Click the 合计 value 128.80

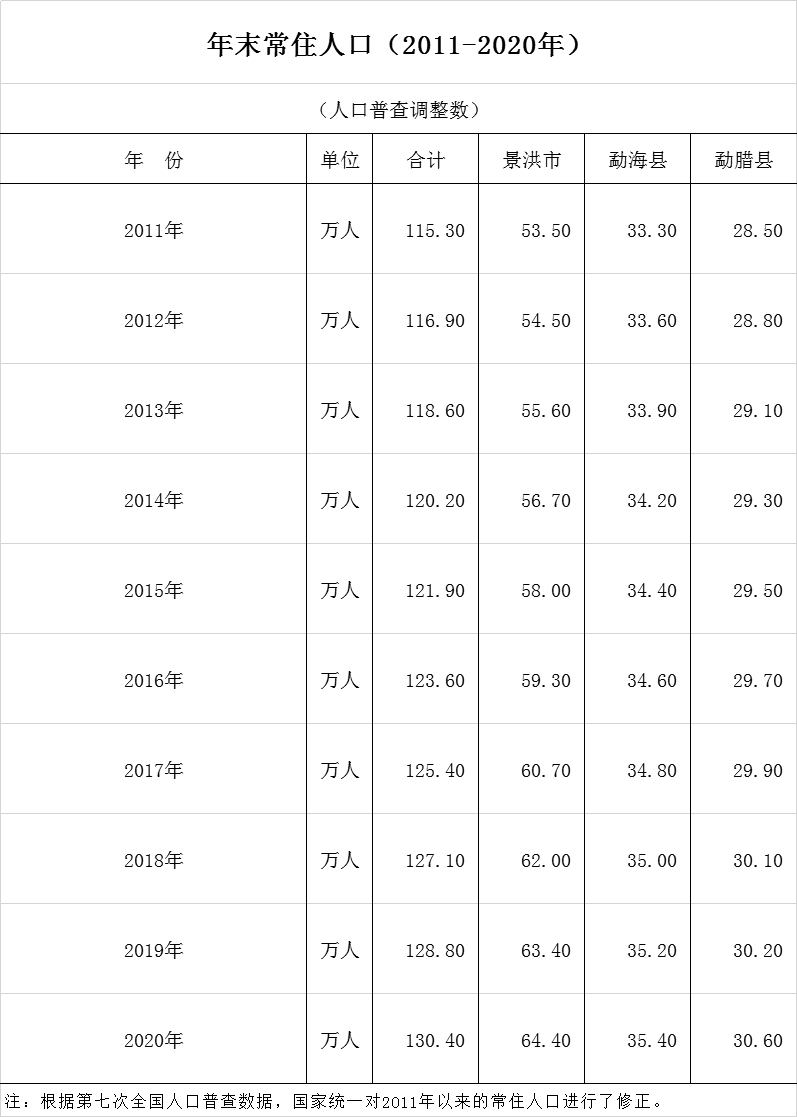tap(435, 951)
